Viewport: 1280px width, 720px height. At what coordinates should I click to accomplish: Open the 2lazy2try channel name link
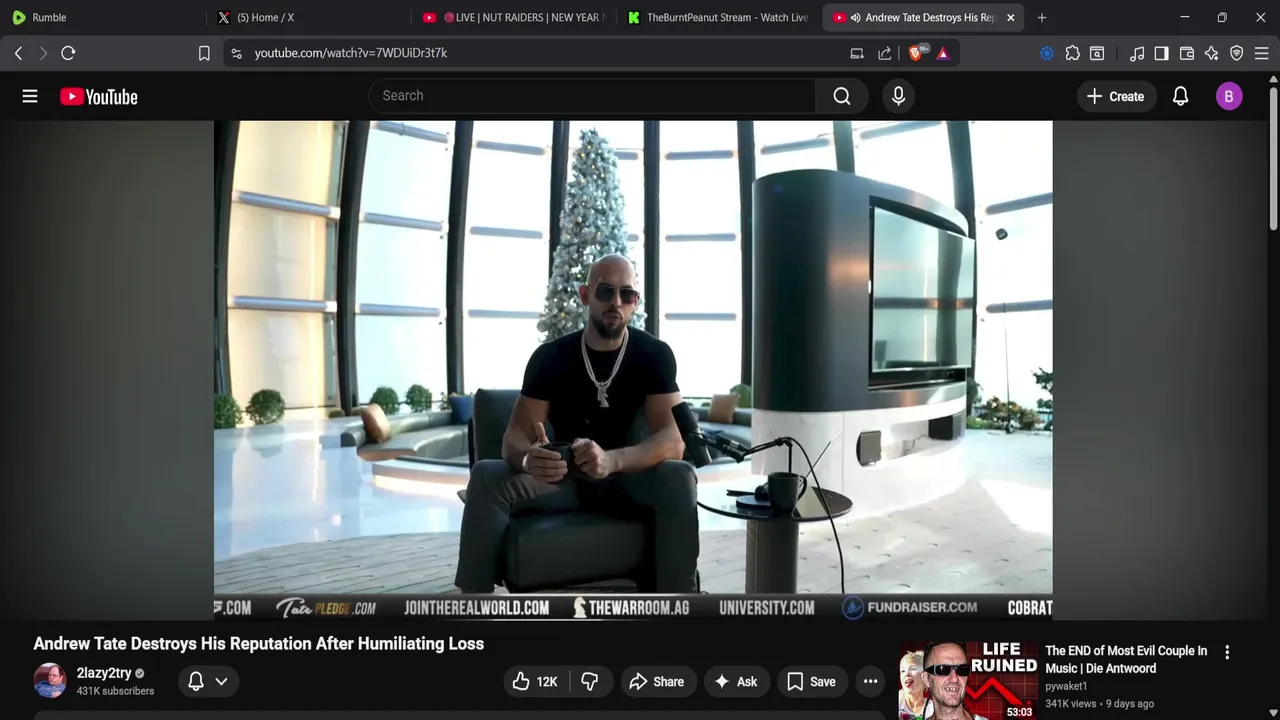(x=104, y=673)
